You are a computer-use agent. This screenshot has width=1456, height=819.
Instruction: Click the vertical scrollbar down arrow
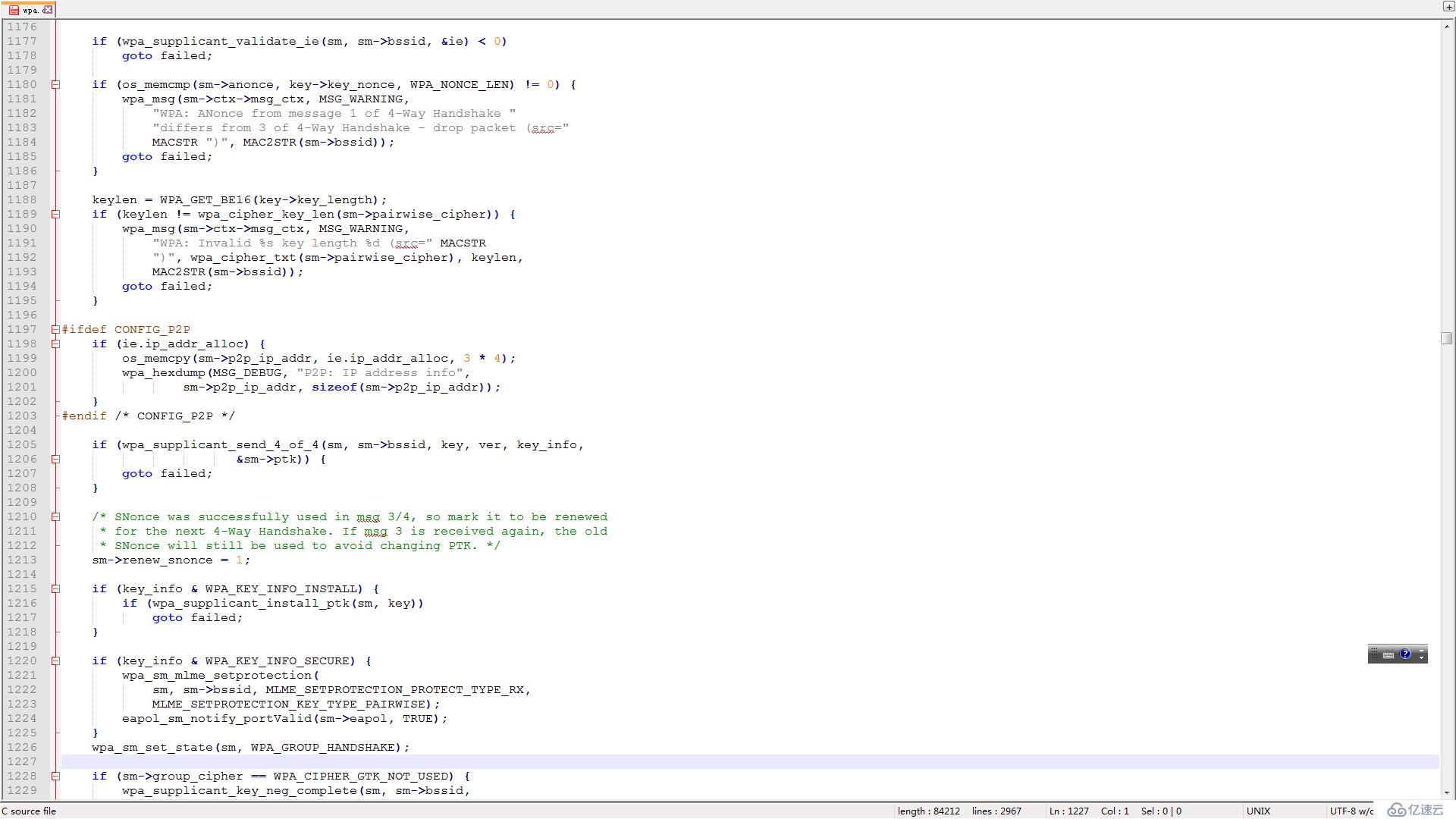(x=1447, y=792)
